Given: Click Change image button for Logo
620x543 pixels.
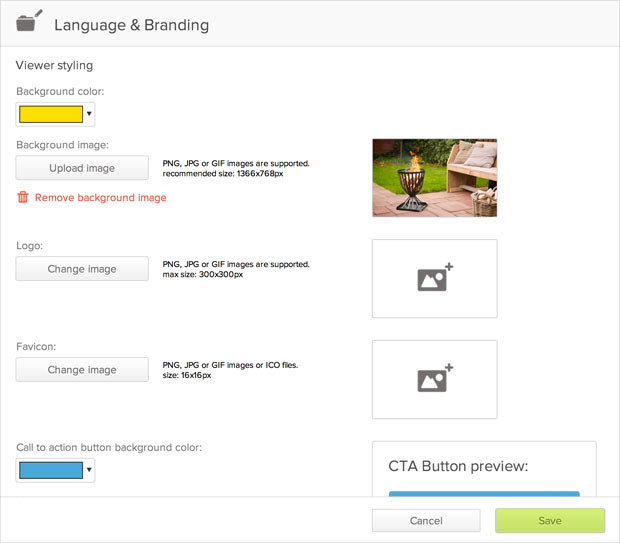Looking at the screenshot, I should pos(82,269).
